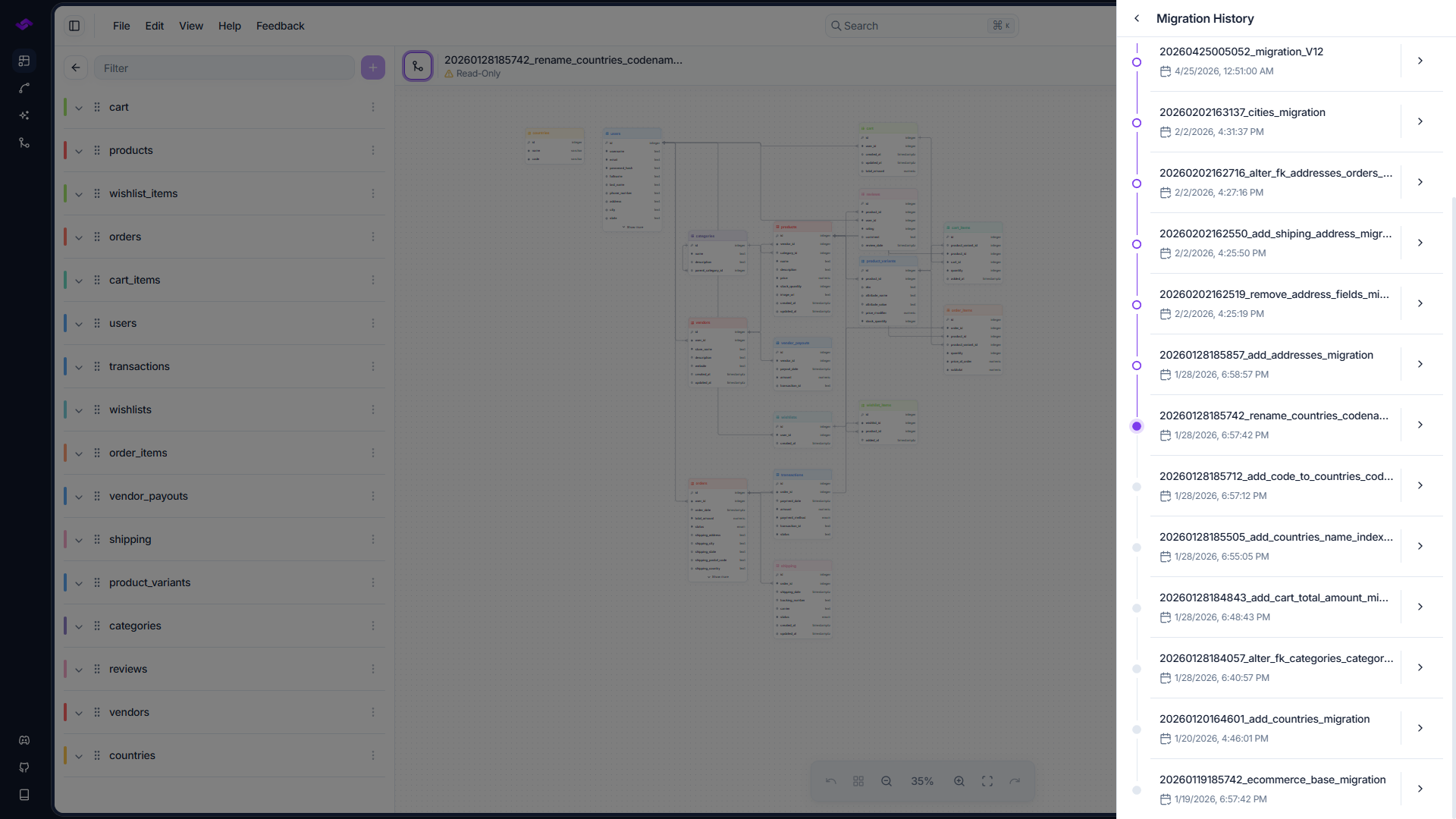1456x819 pixels.
Task: Expand the wishlist_items table row
Action: [79, 194]
